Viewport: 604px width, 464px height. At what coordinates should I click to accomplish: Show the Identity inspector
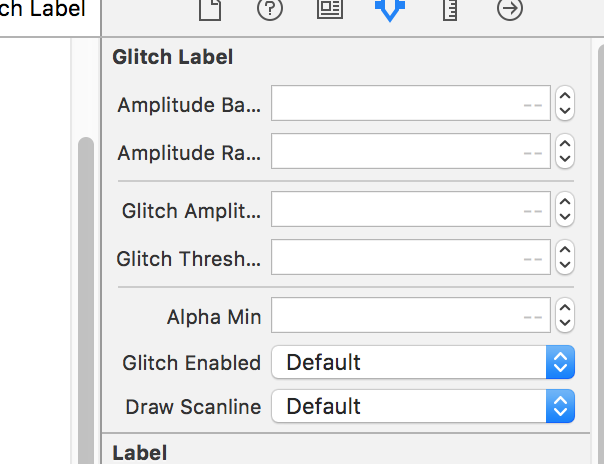pyautogui.click(x=330, y=8)
